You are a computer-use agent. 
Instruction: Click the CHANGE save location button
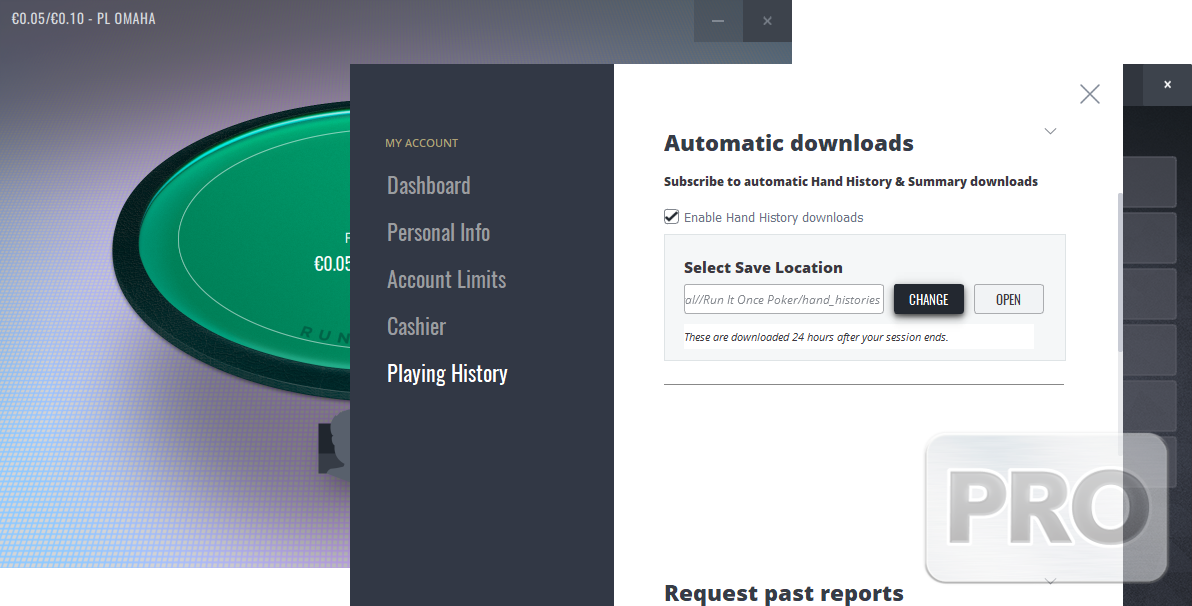pos(928,299)
